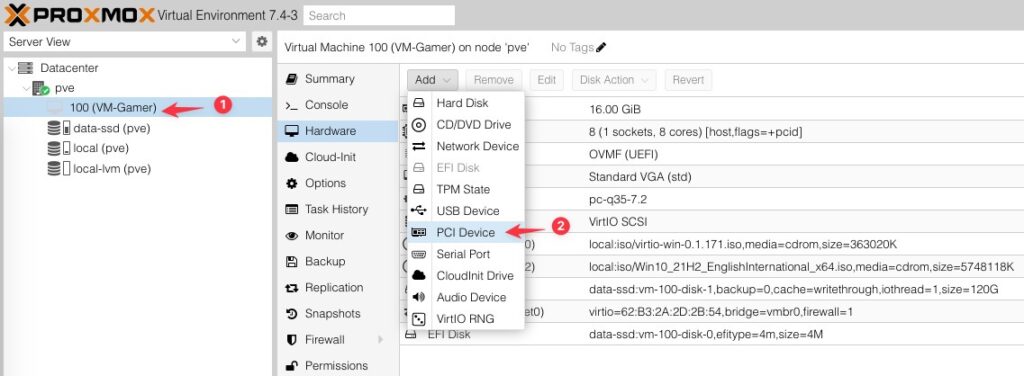The height and width of the screenshot is (376, 1024).
Task: Click the Snapshots history icon
Action: coord(292,314)
